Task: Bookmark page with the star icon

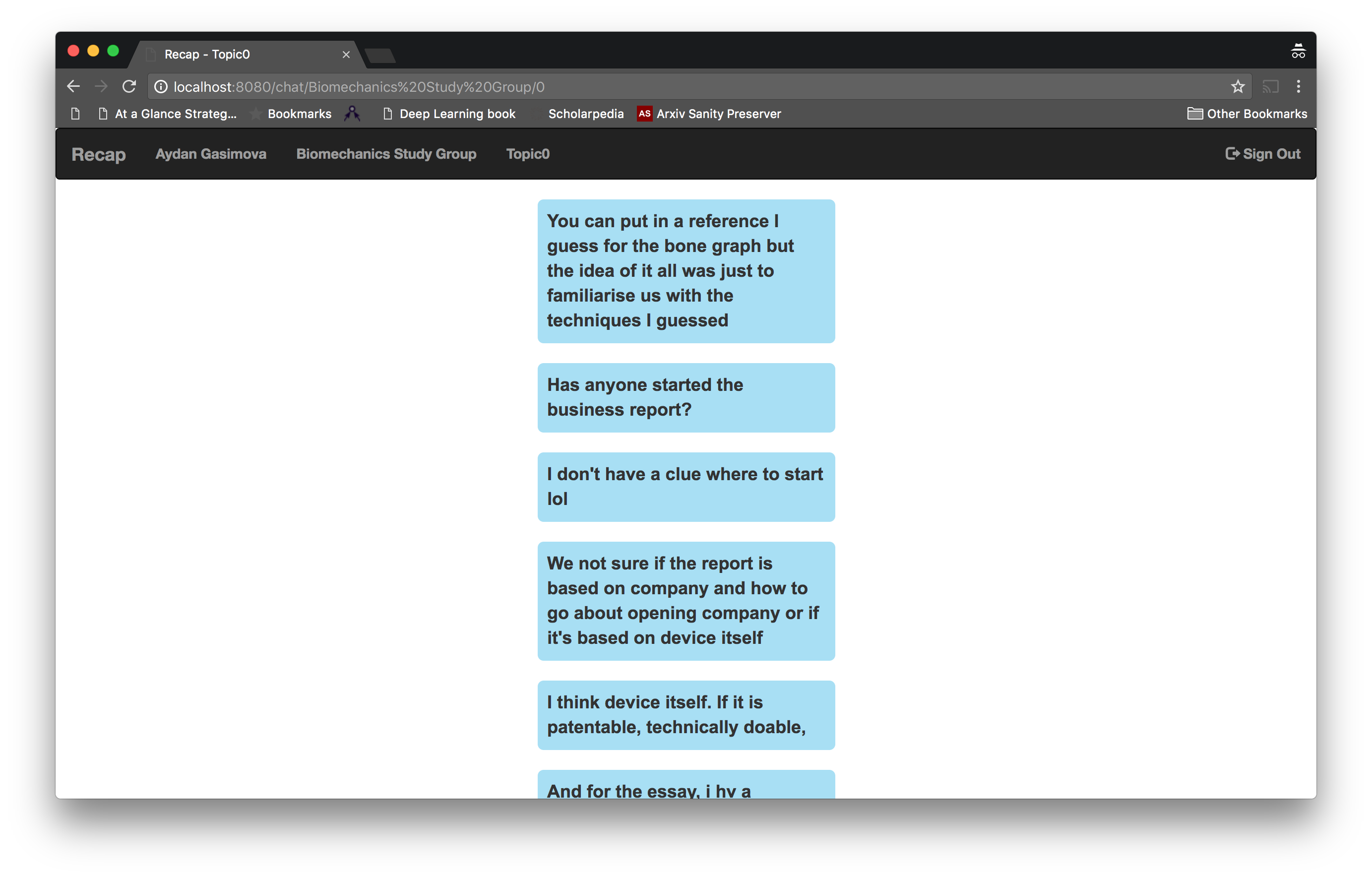Action: coord(1237,87)
